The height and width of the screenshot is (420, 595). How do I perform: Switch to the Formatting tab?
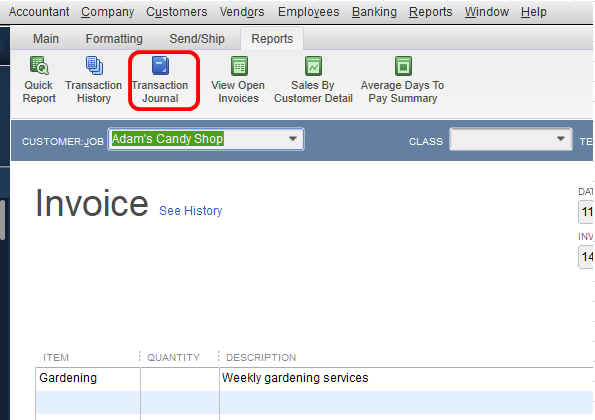tap(114, 39)
